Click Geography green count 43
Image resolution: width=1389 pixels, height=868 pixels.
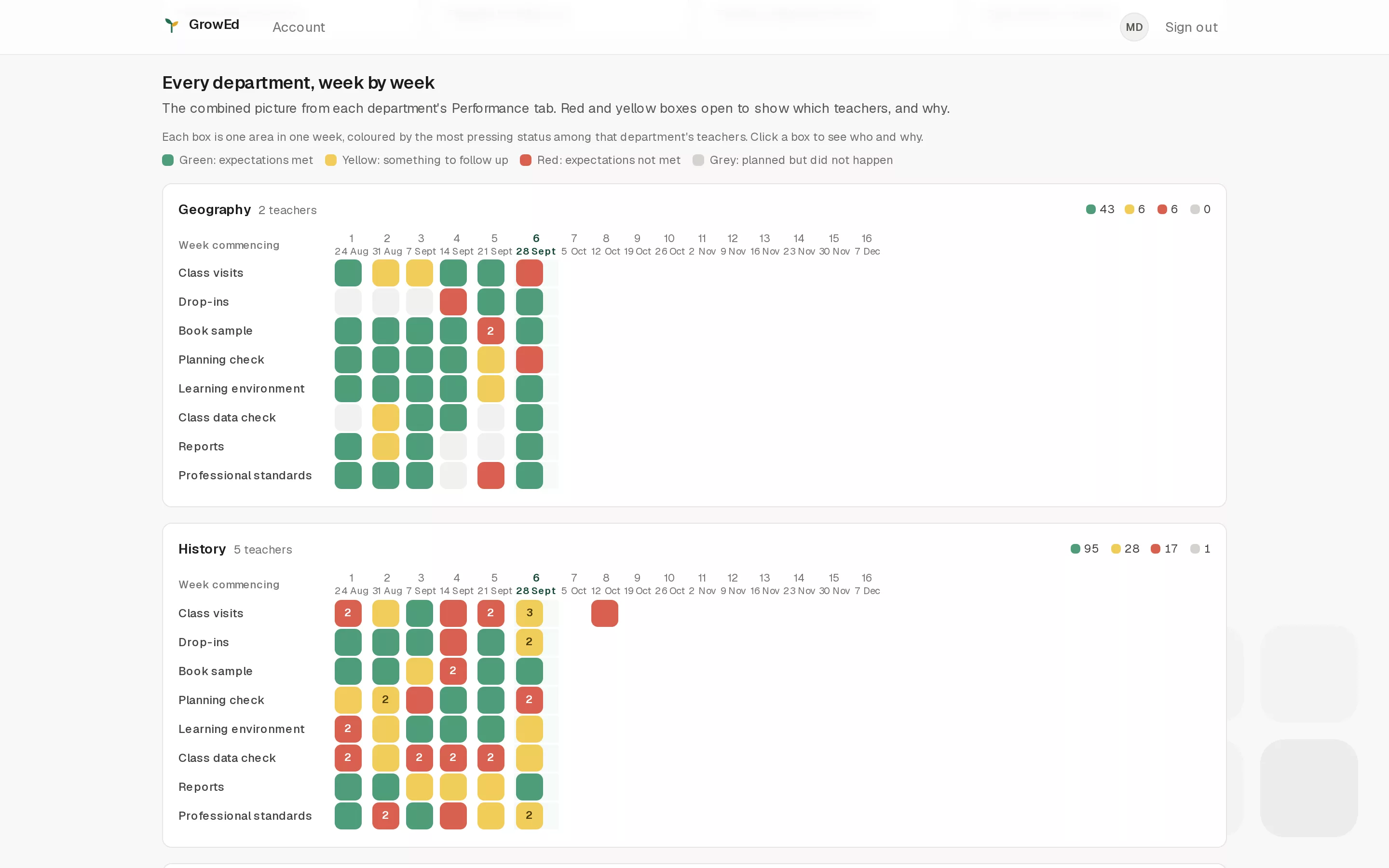pyautogui.click(x=1100, y=210)
